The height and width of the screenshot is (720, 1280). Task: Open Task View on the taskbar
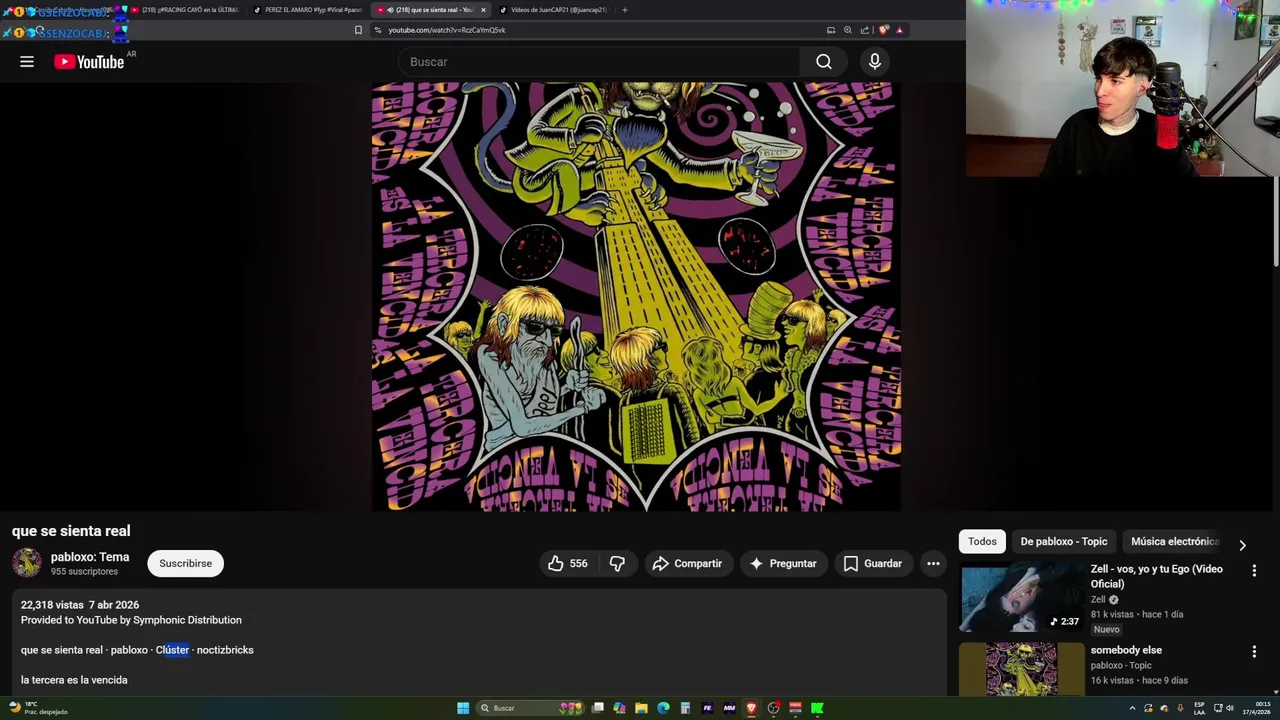[x=598, y=708]
